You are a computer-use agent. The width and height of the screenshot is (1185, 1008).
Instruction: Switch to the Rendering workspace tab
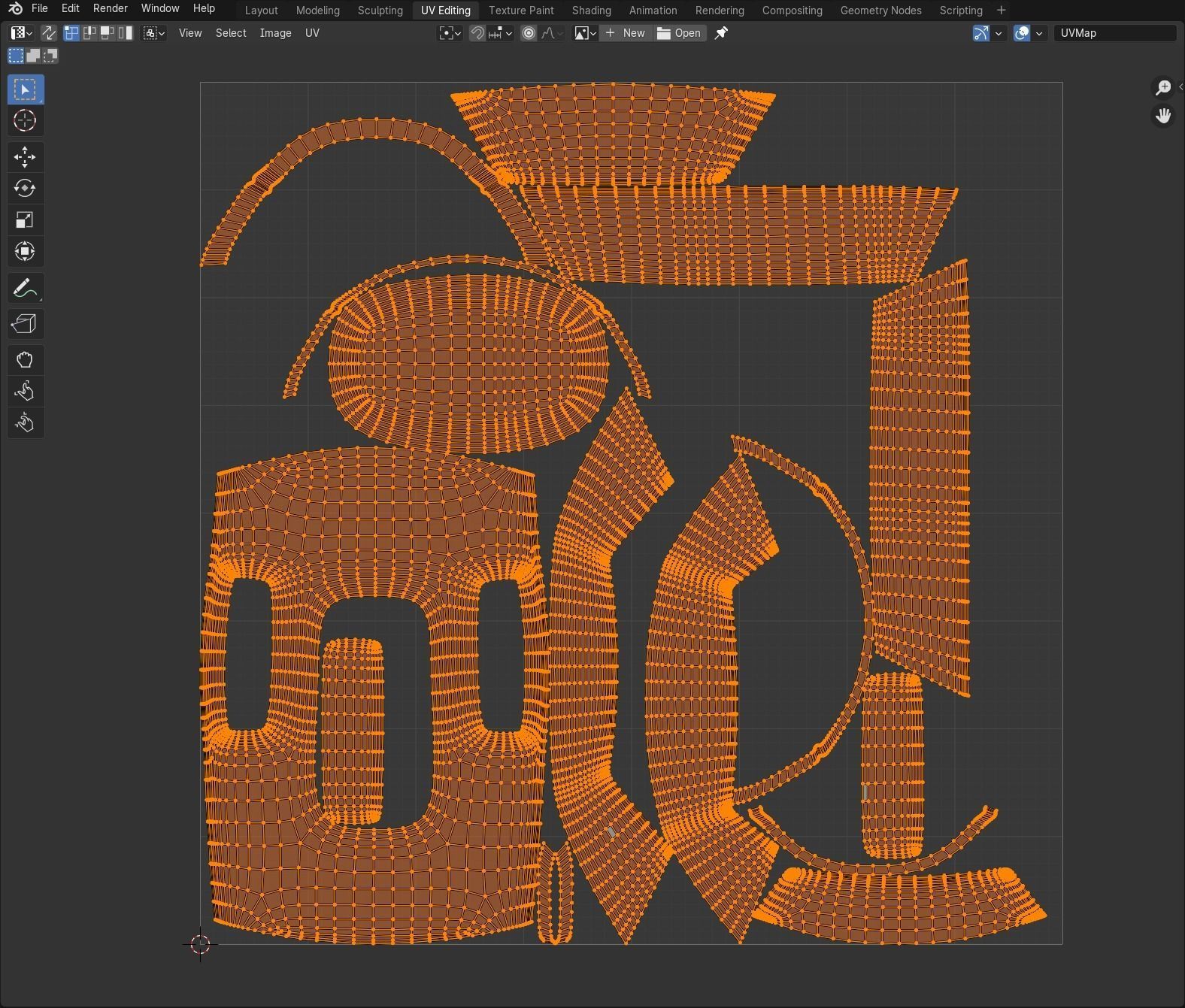pyautogui.click(x=720, y=11)
